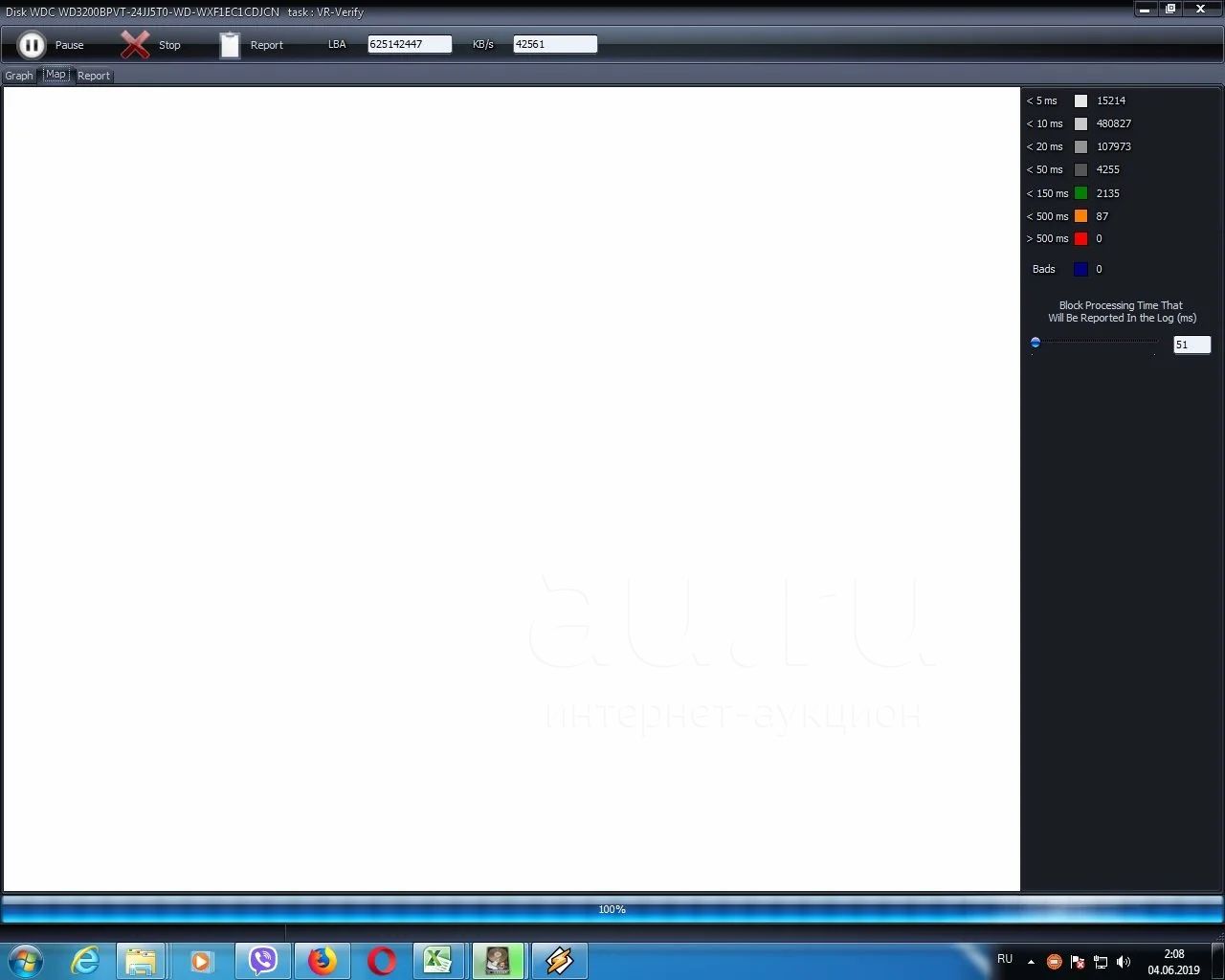Click the 100% progress bar
This screenshot has height=980, width=1225.
point(612,909)
